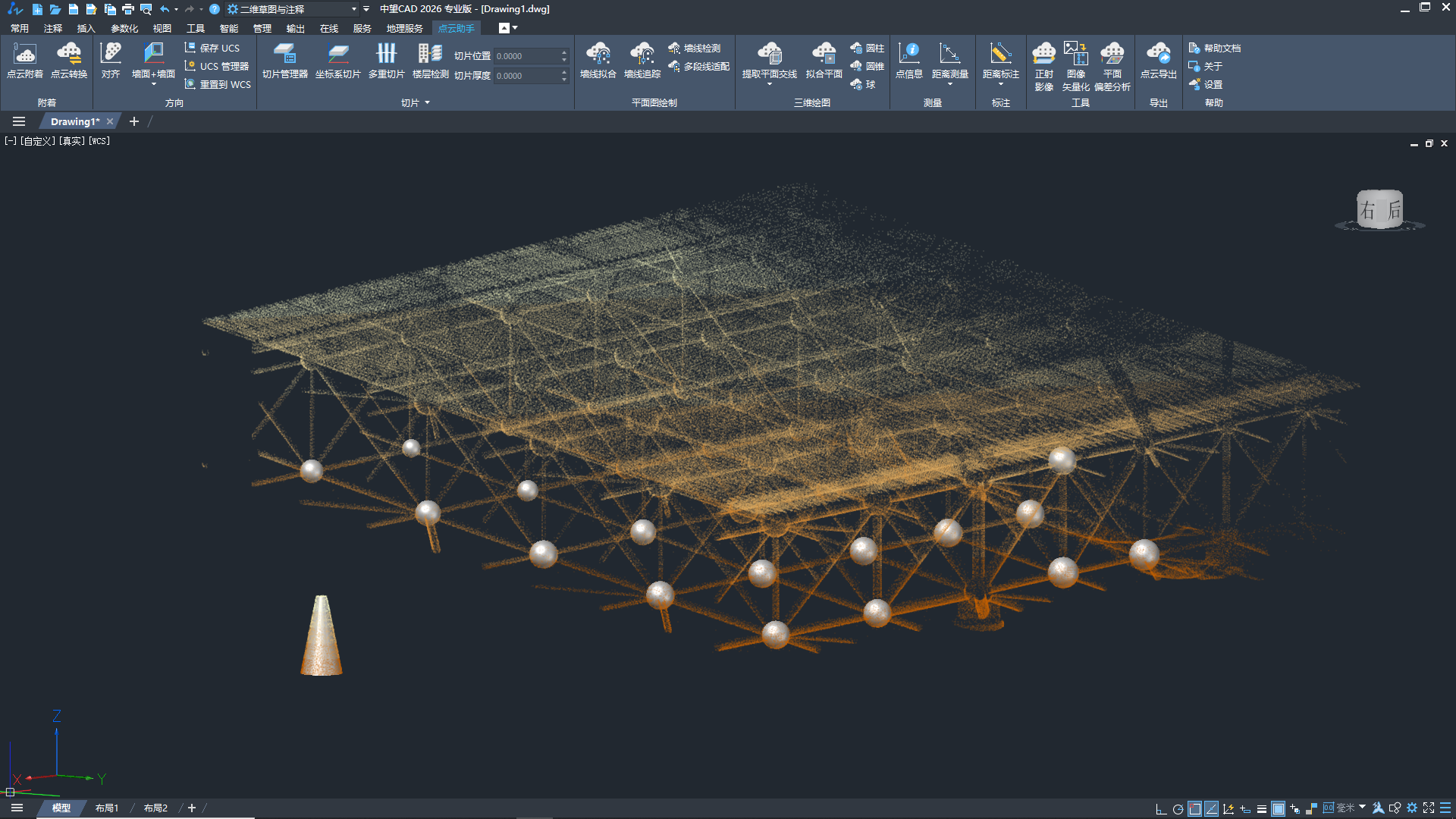Open the 注释 ribbon tab
This screenshot has width=1456, height=819.
tap(53, 28)
